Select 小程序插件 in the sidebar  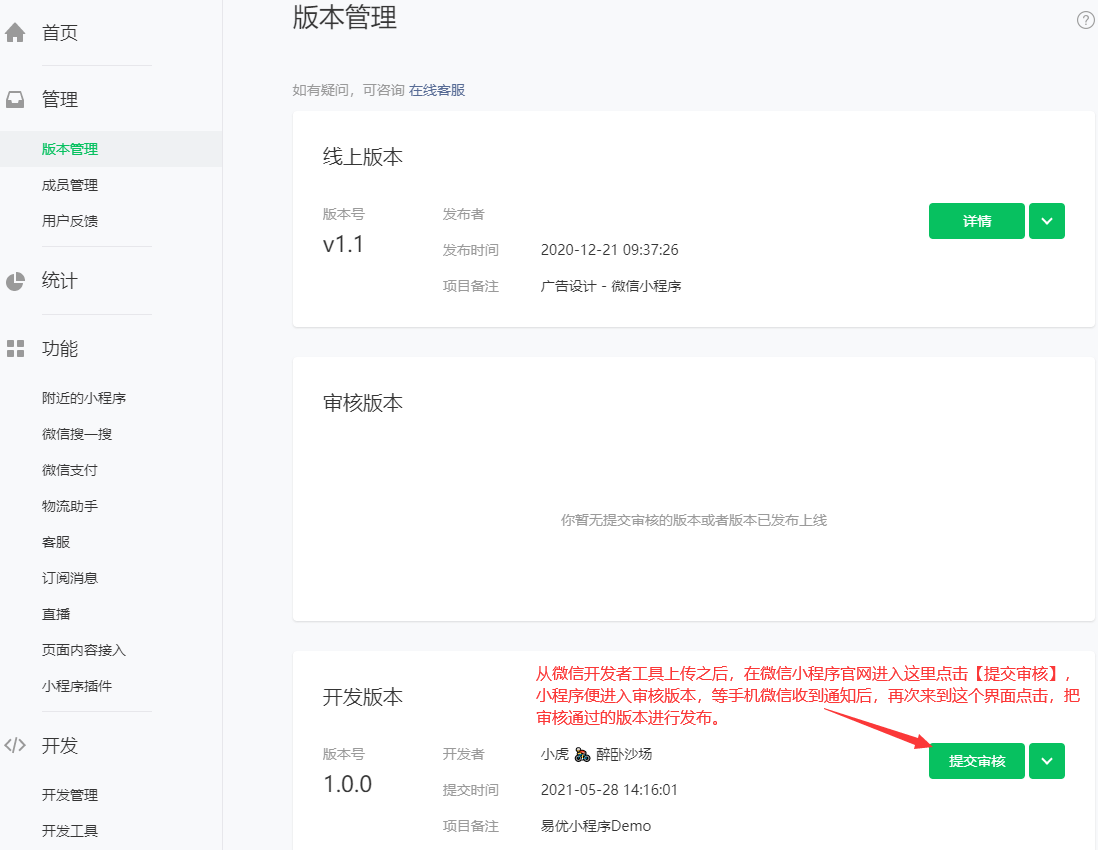click(72, 685)
